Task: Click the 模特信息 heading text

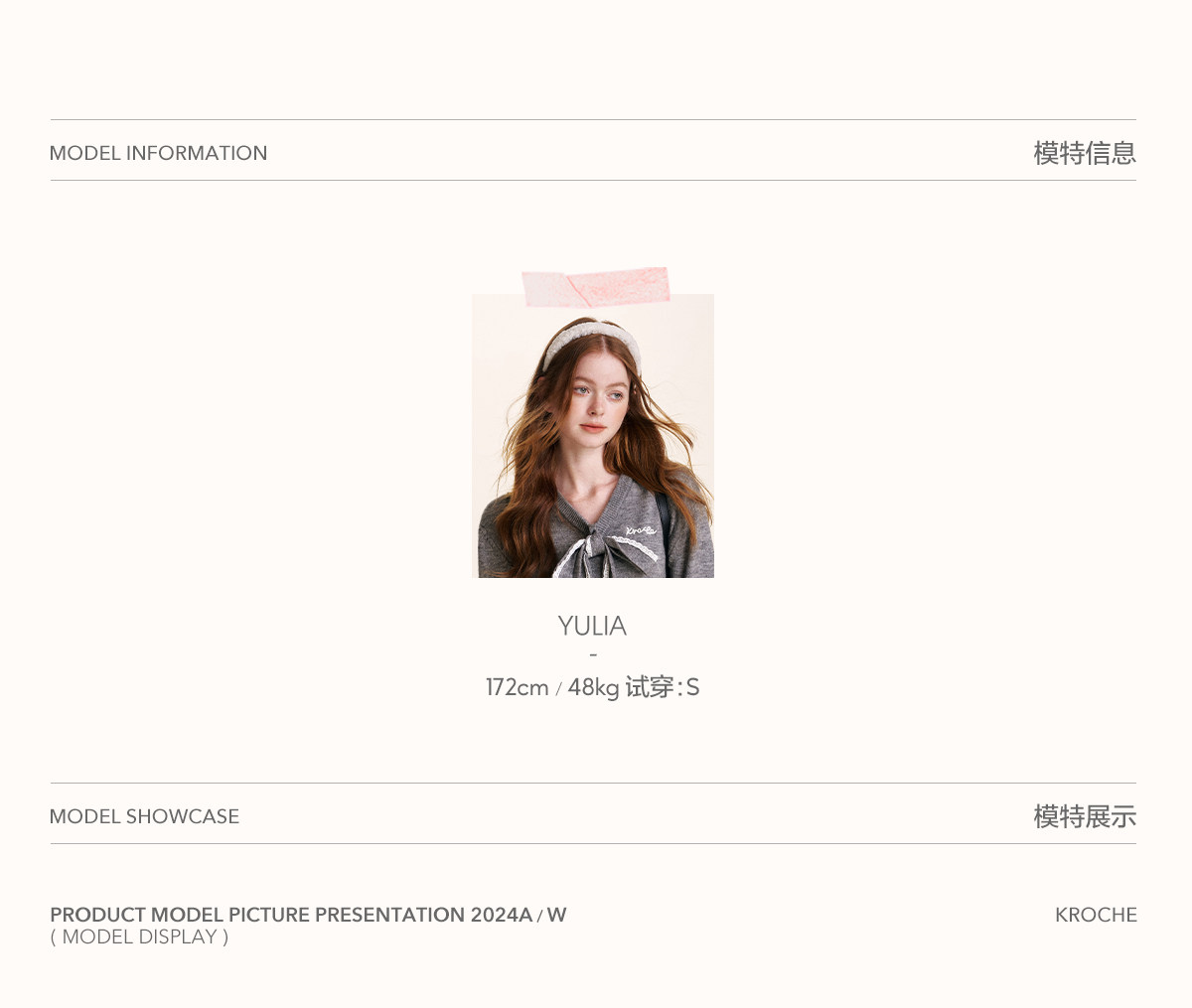Action: (1085, 153)
